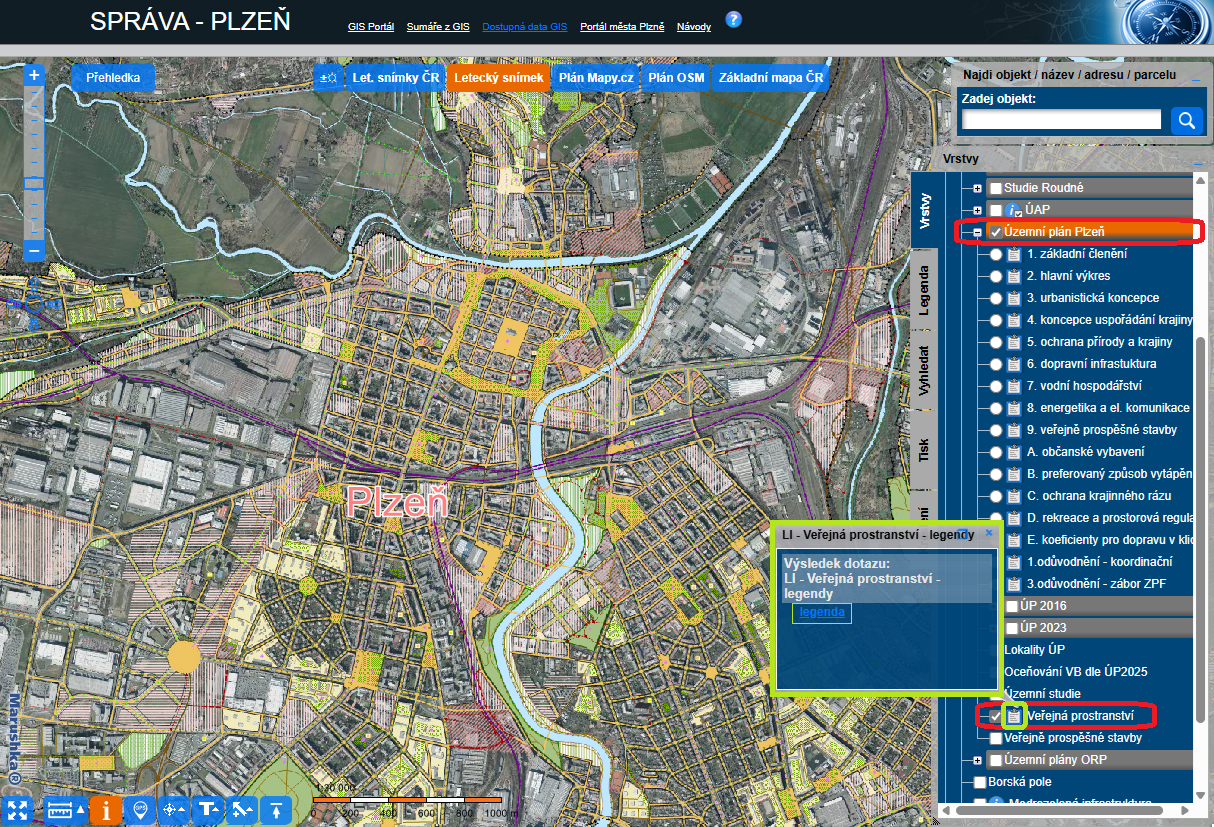Zoom out with the minus button
The image size is (1214, 827).
[x=34, y=250]
